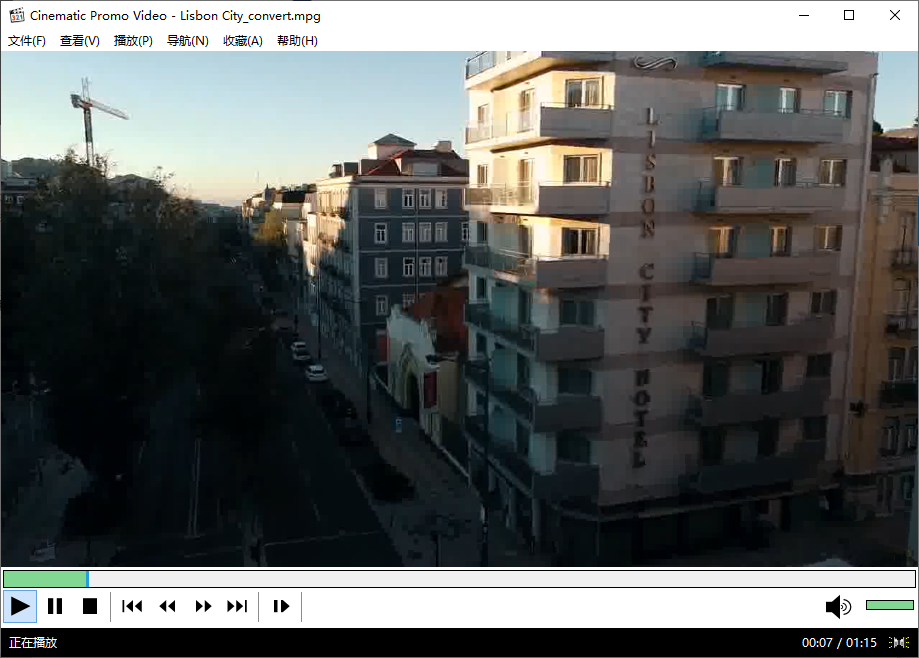Skip to the next file
Screen dimensions: 919x658
(237, 606)
